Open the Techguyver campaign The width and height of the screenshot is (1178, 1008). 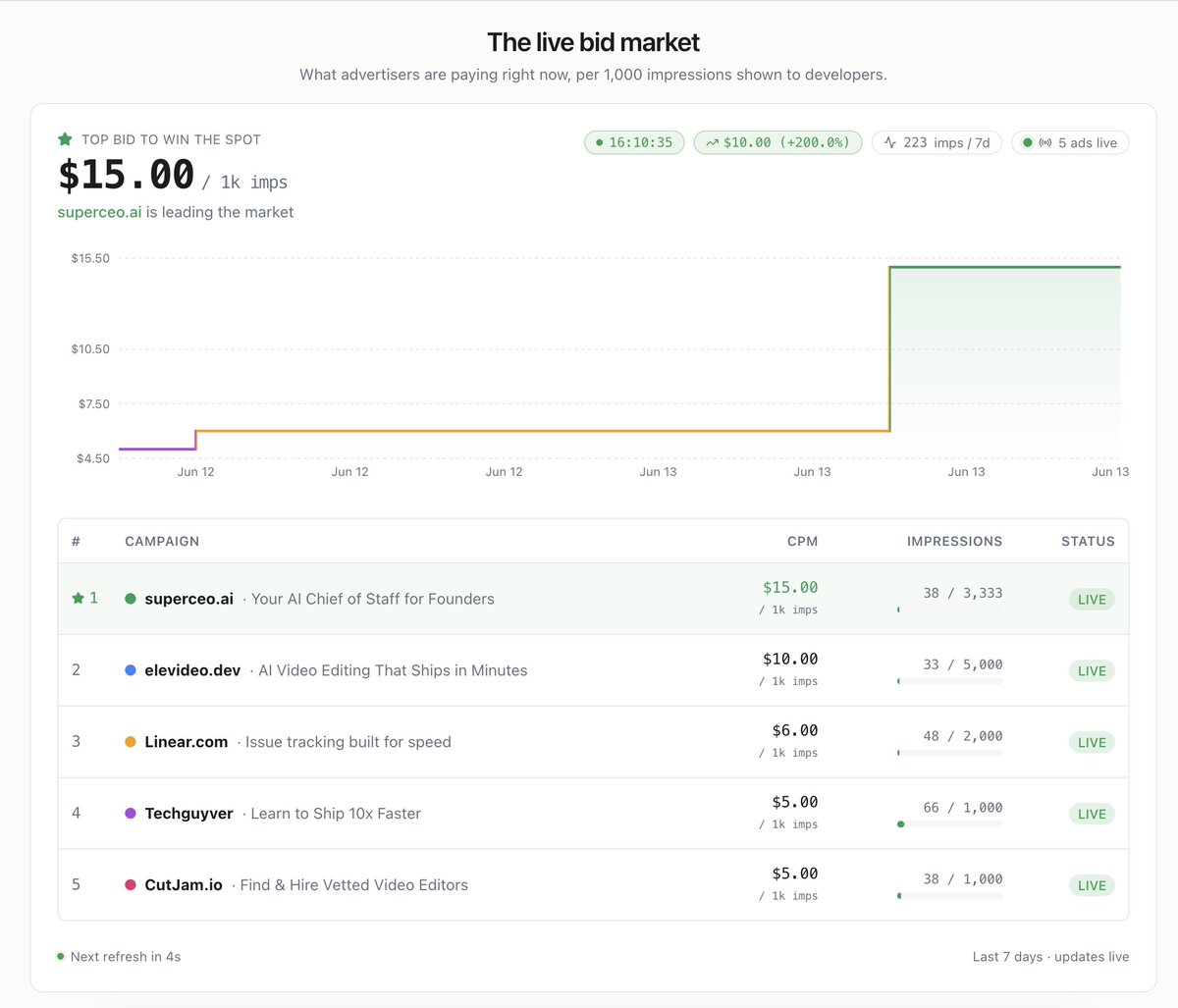click(188, 814)
